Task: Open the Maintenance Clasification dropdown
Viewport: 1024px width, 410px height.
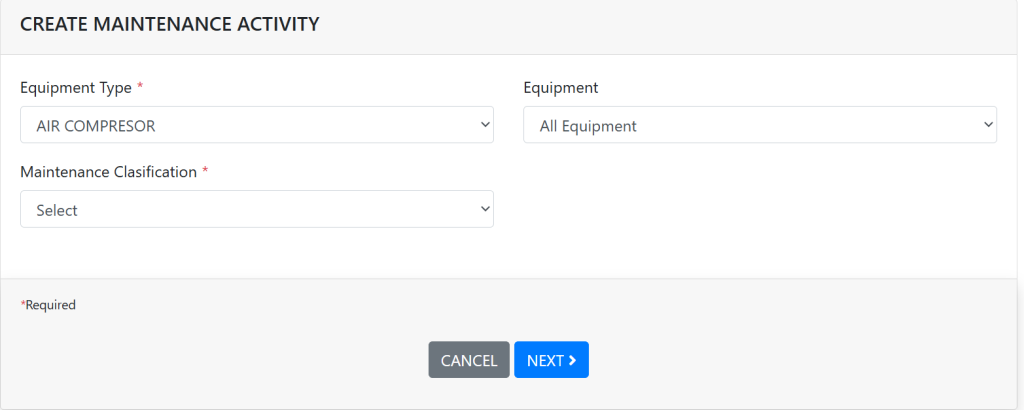Action: [256, 209]
